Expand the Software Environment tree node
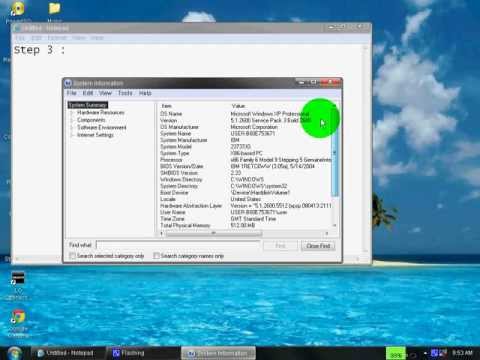480x360 pixels. [x=72, y=127]
